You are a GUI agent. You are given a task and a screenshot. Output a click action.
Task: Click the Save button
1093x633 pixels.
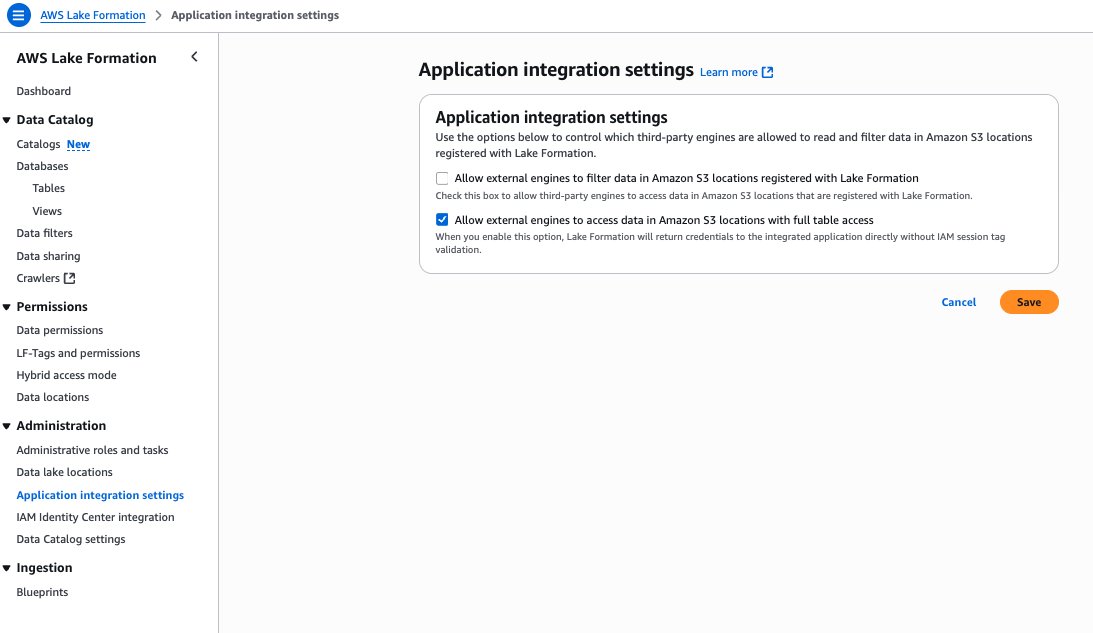pos(1029,302)
